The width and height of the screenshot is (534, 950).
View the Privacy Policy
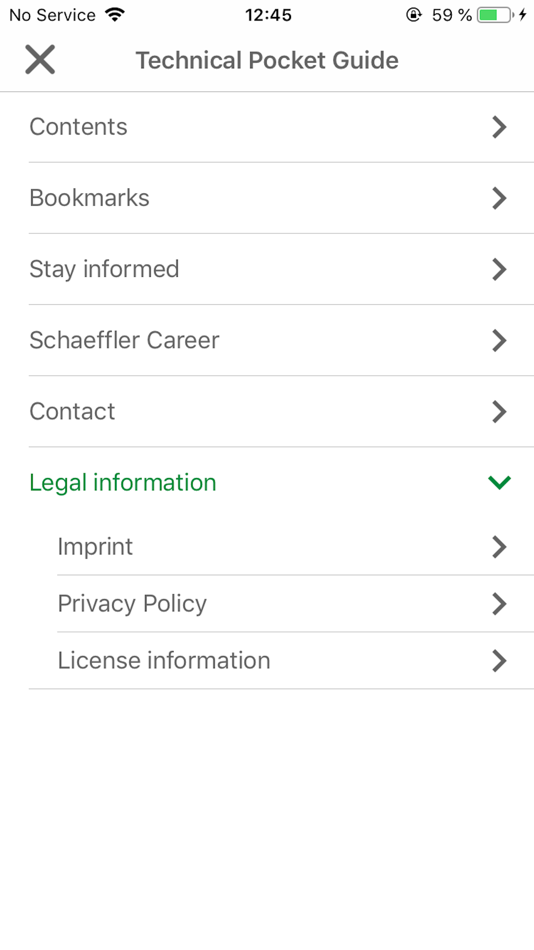(295, 603)
